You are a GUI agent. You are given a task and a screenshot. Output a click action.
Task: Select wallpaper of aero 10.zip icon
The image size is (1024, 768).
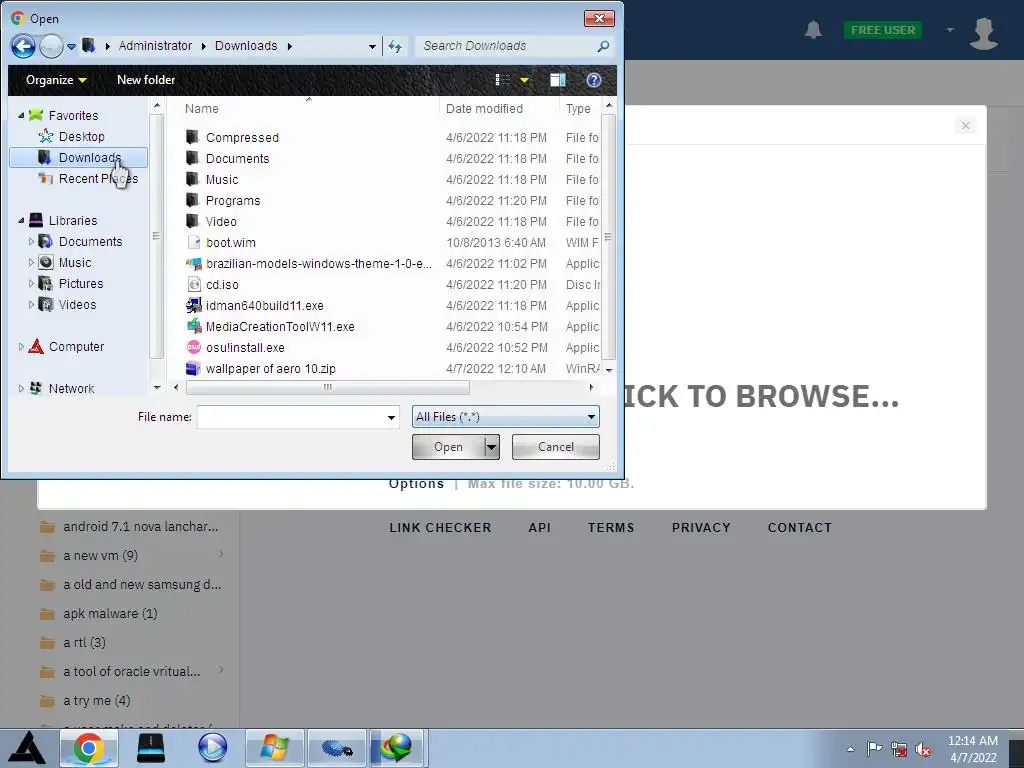point(193,368)
